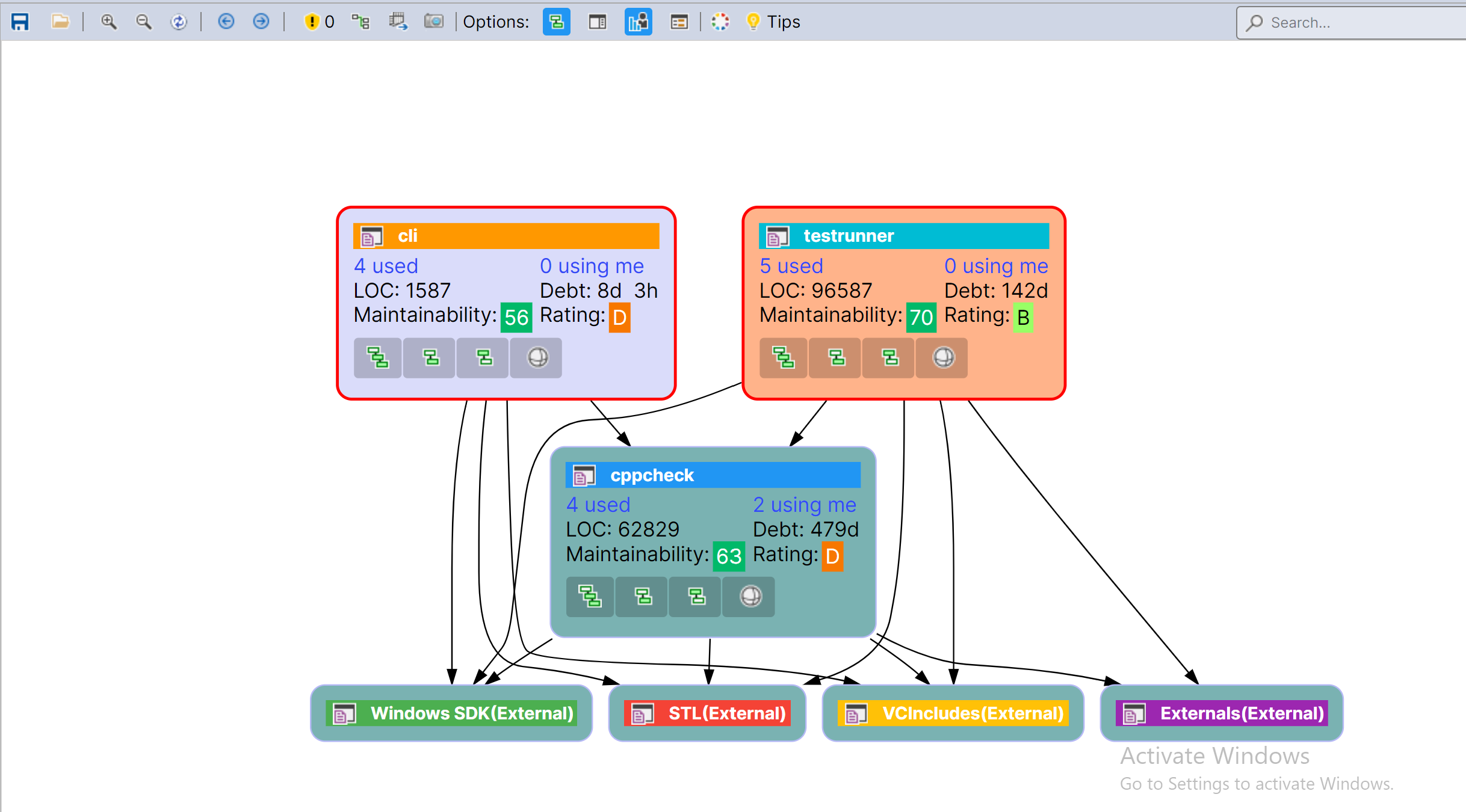Open the 2 using me link on cppcheck
Image resolution: width=1466 pixels, height=812 pixels.
tap(805, 505)
